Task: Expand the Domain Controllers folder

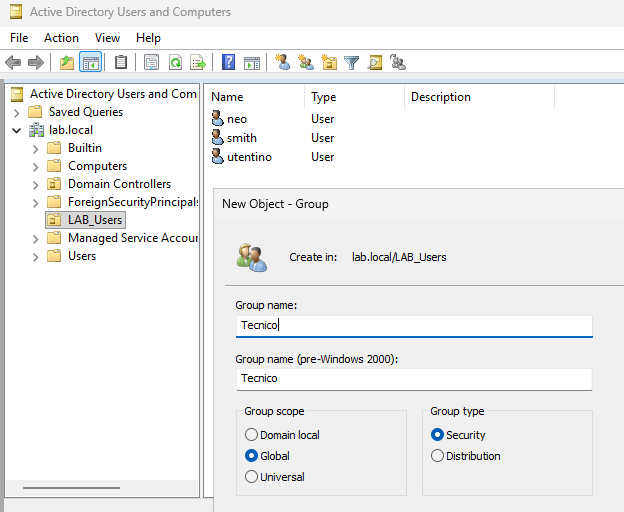Action: [36, 184]
